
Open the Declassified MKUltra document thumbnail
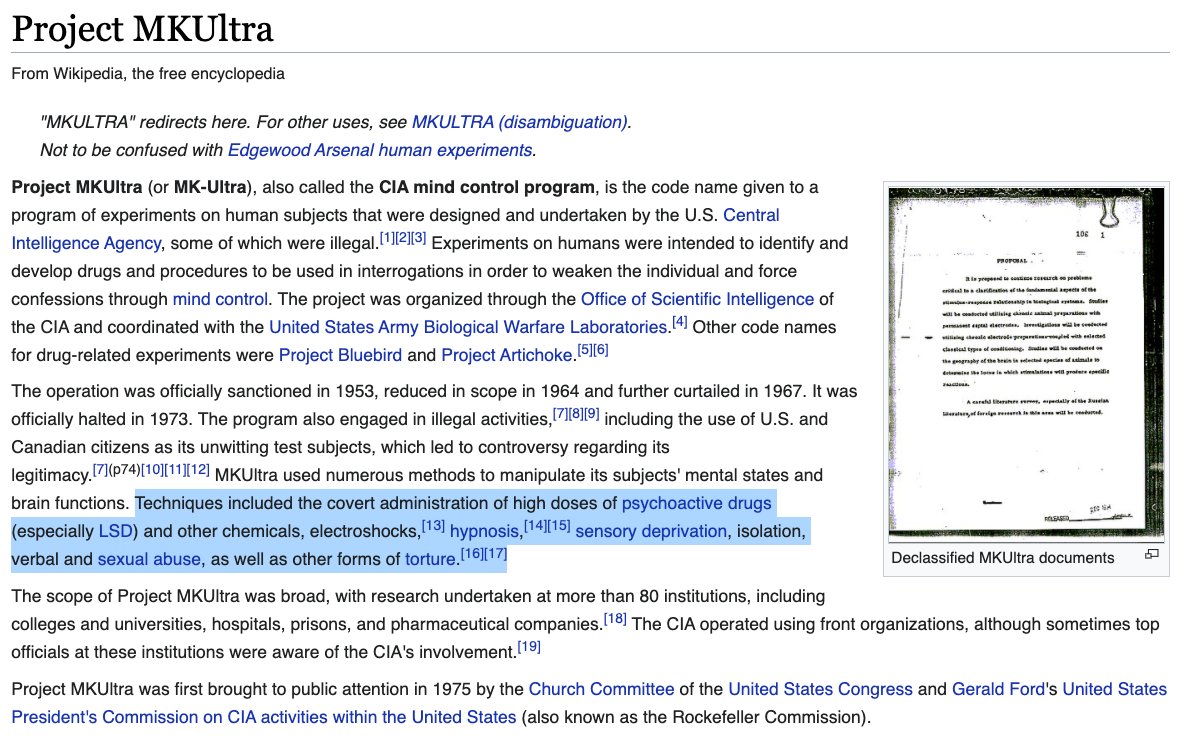point(1026,362)
